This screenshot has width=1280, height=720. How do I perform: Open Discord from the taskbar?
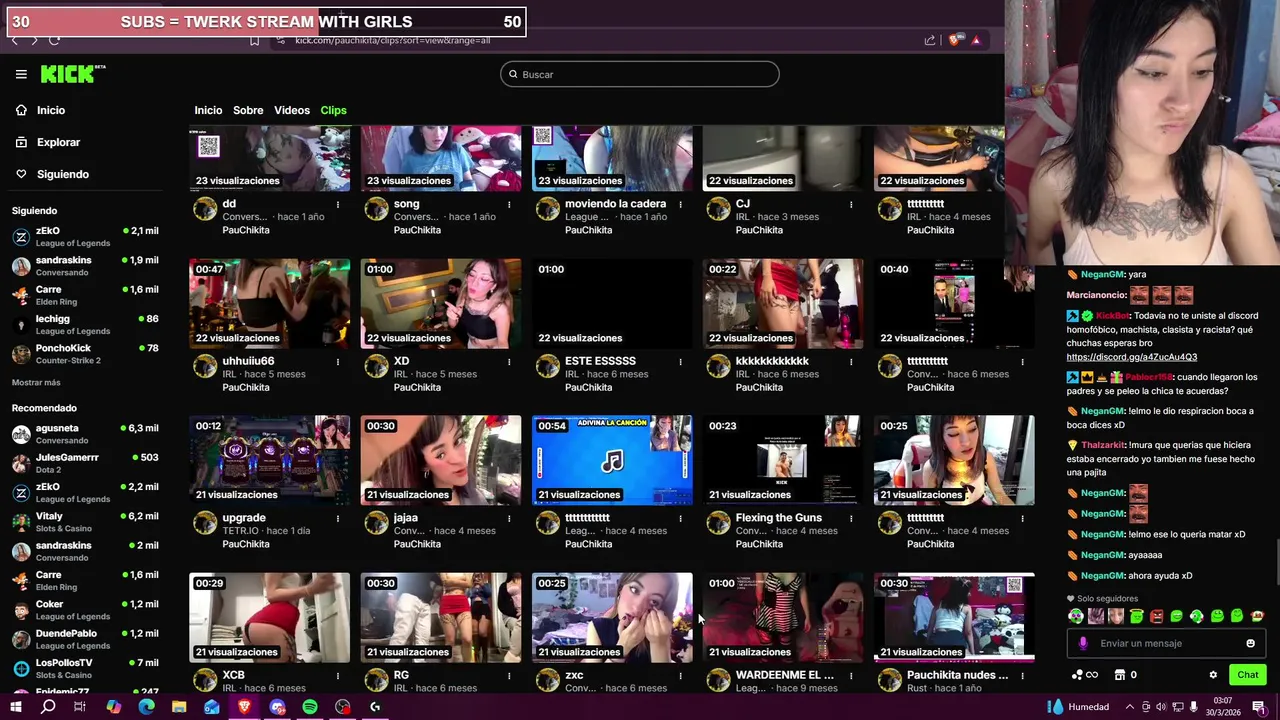(x=277, y=707)
